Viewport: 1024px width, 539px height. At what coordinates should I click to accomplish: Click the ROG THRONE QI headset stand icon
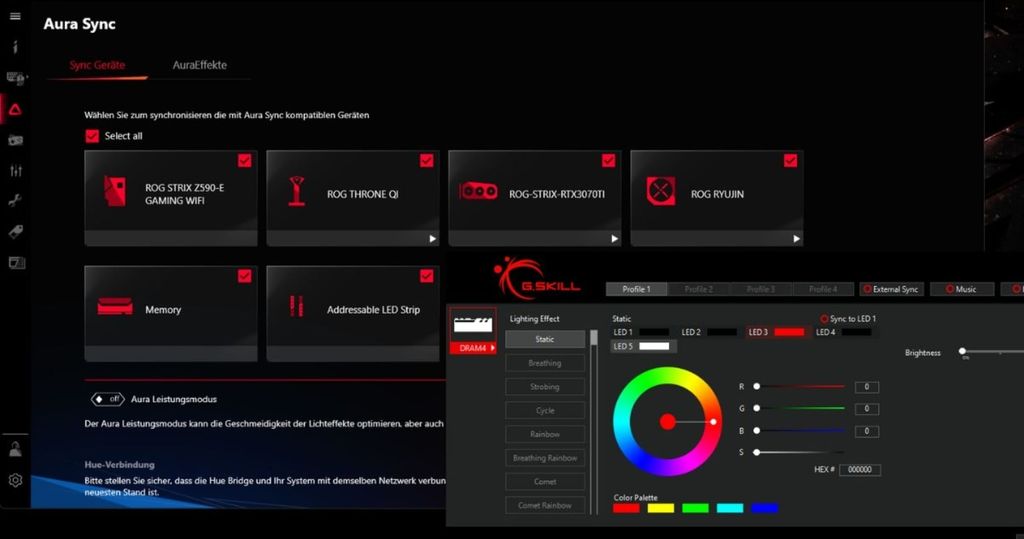297,191
